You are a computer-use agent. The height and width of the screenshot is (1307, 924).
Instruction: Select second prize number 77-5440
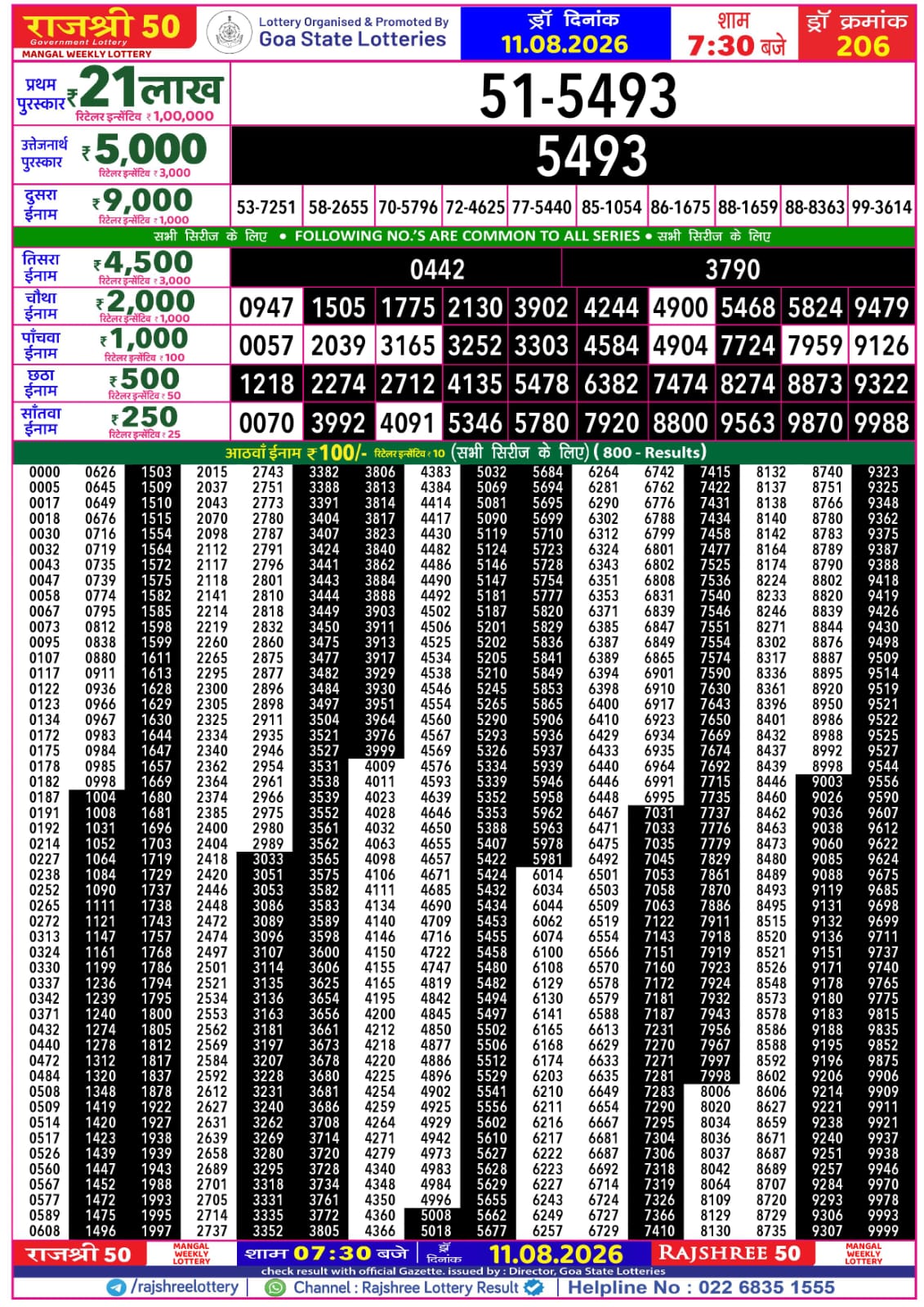[542, 208]
